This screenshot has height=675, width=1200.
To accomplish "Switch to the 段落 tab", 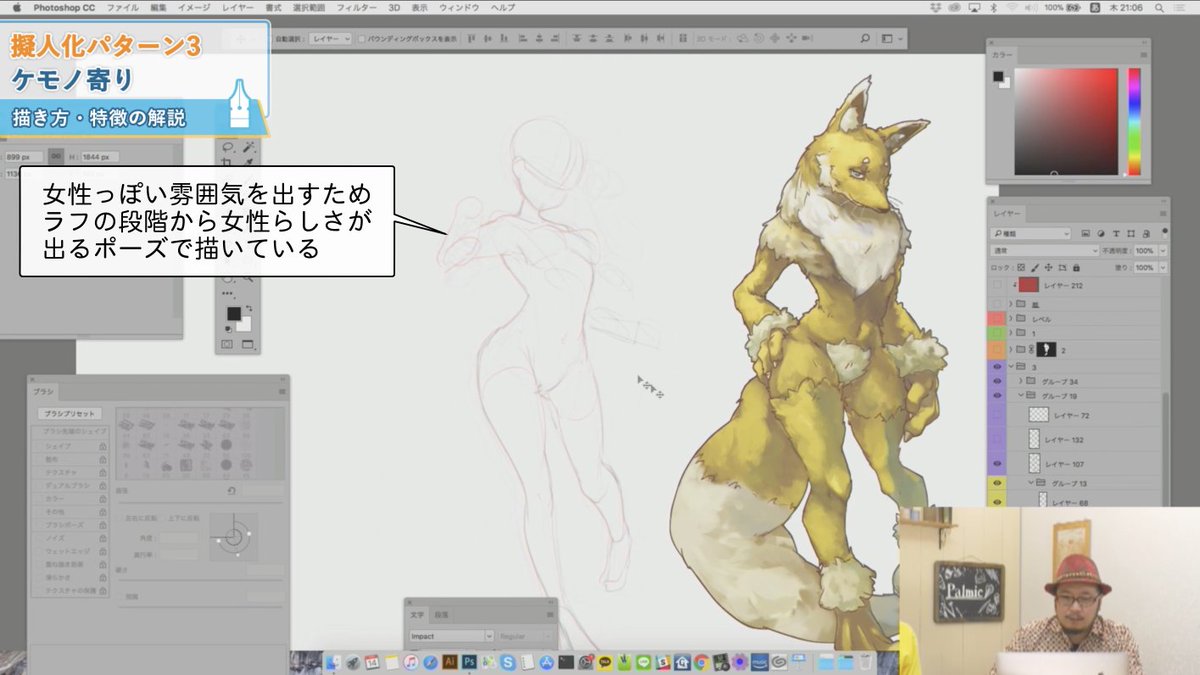I will (x=442, y=614).
